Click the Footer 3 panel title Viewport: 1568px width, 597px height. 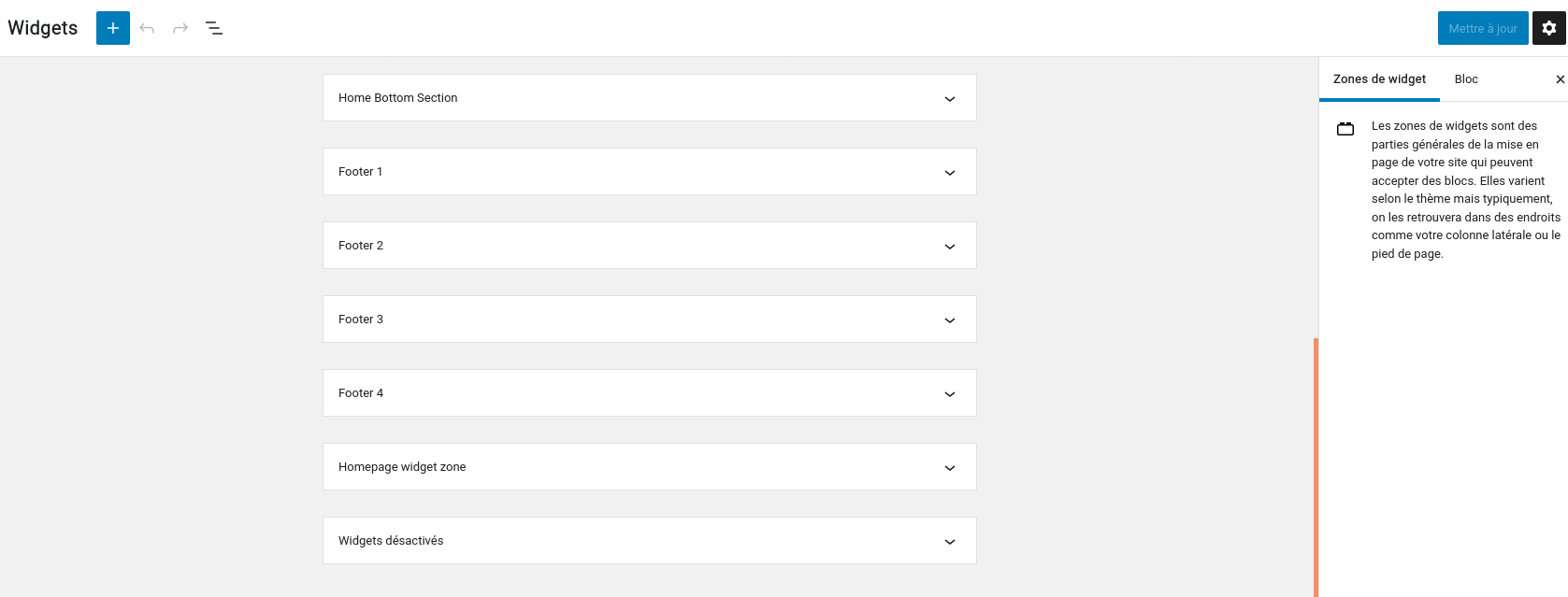point(361,320)
